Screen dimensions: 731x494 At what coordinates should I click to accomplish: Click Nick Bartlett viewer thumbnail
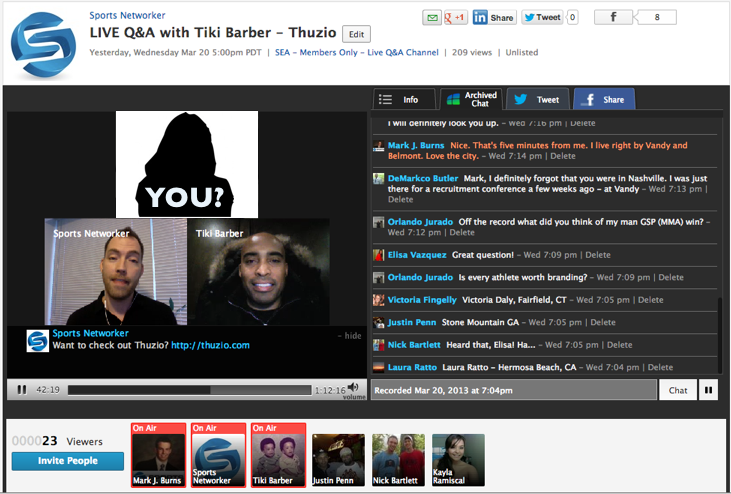pyautogui.click(x=399, y=460)
